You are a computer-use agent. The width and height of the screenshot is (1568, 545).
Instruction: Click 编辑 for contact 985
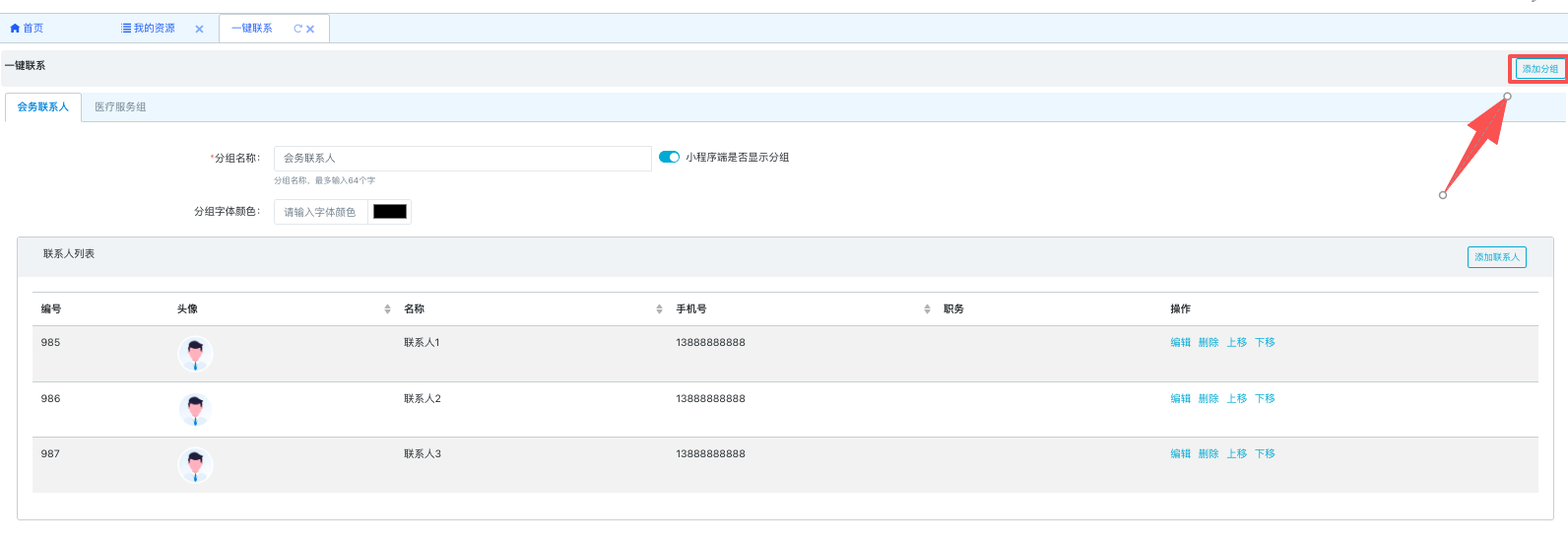(1180, 343)
